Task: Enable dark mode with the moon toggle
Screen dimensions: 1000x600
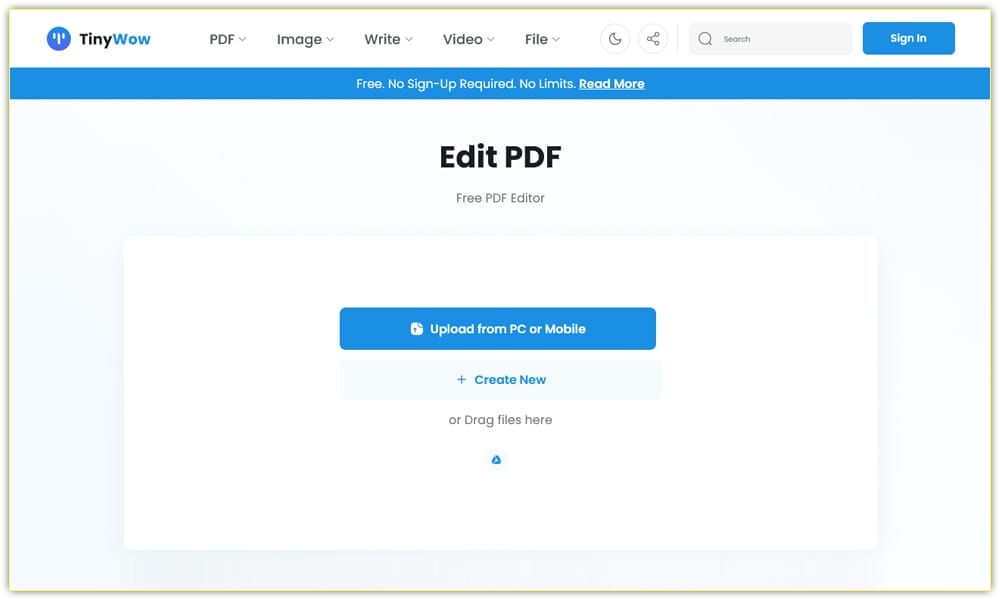Action: 614,38
